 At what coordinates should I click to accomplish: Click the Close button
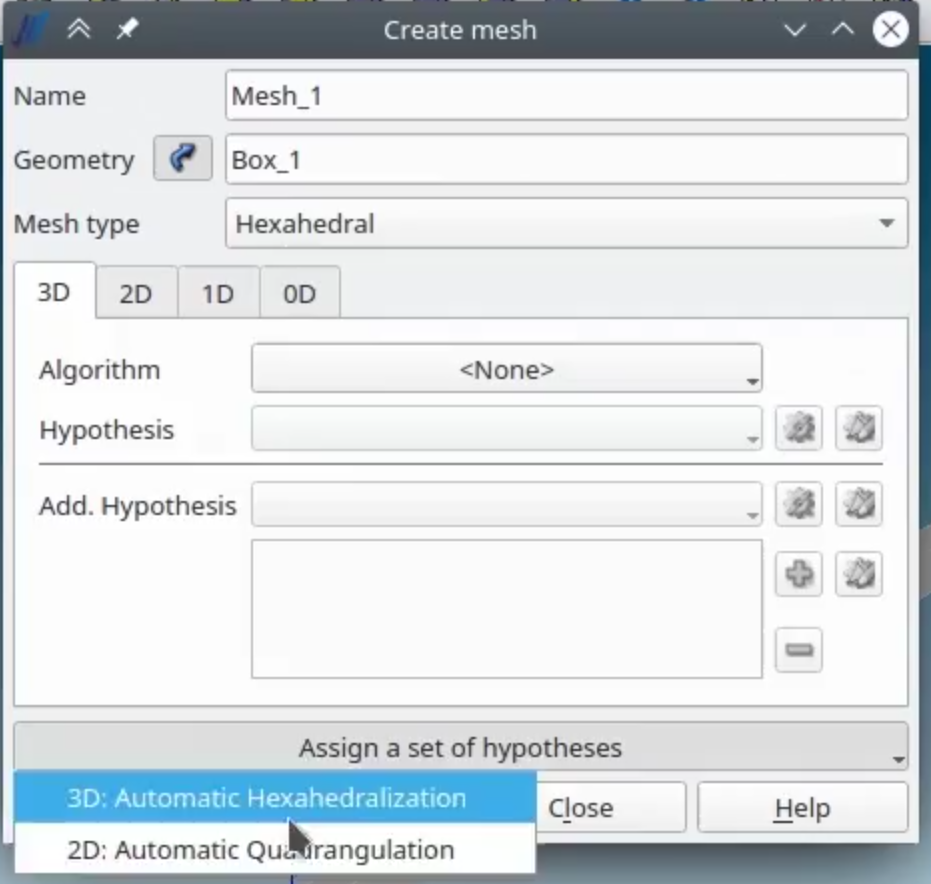click(610, 807)
